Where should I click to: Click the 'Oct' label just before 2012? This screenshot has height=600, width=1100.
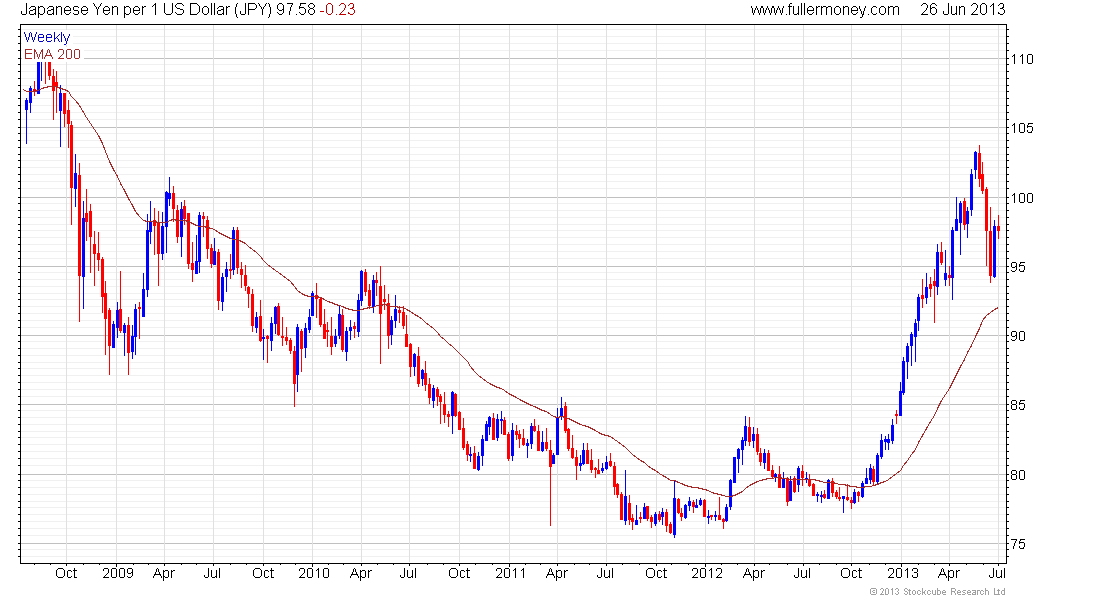pyautogui.click(x=656, y=573)
